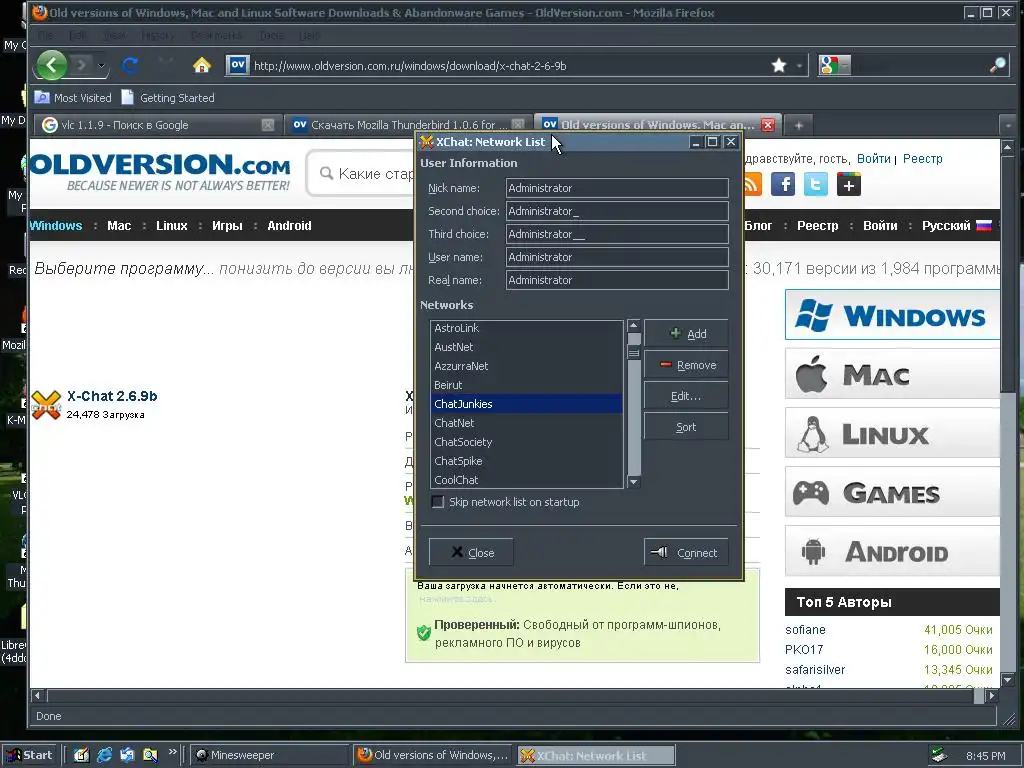Open the Twitter icon on OldVersion
The height and width of the screenshot is (768, 1024).
tap(815, 184)
